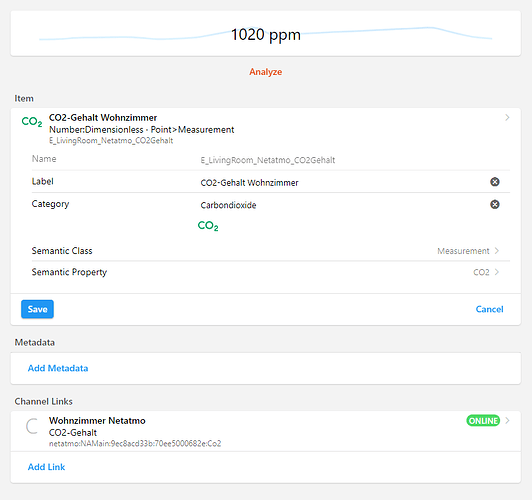Click the Semantic Class row label
This screenshot has height=500, width=532.
tap(62, 251)
